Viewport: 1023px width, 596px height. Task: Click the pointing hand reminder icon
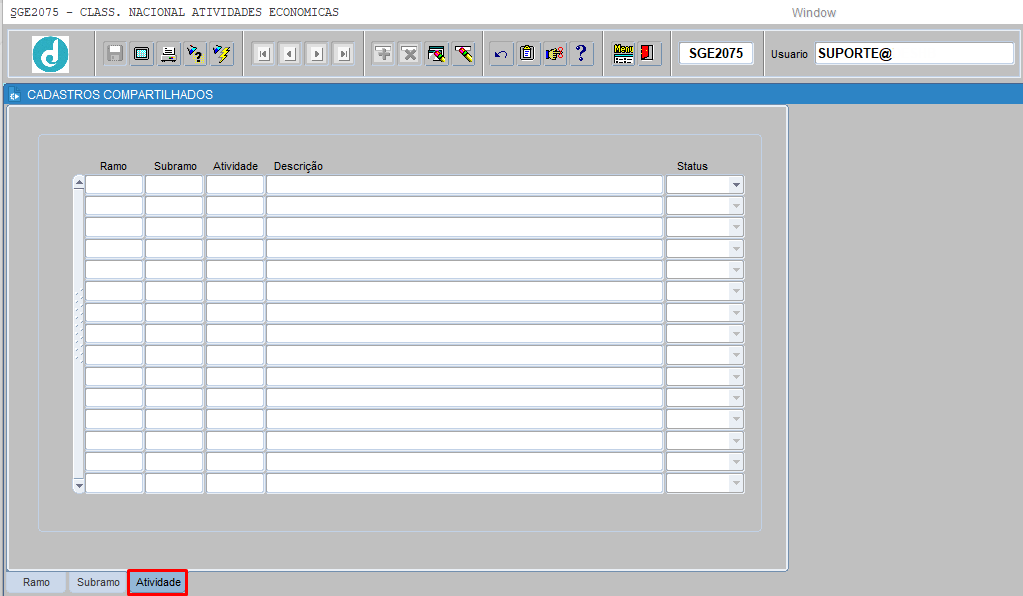click(x=555, y=53)
